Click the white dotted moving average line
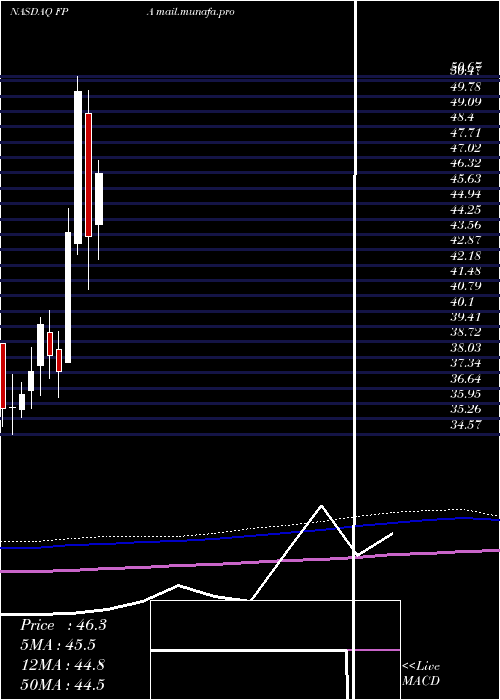Screen dimensions: 500x700 pos(250,527)
